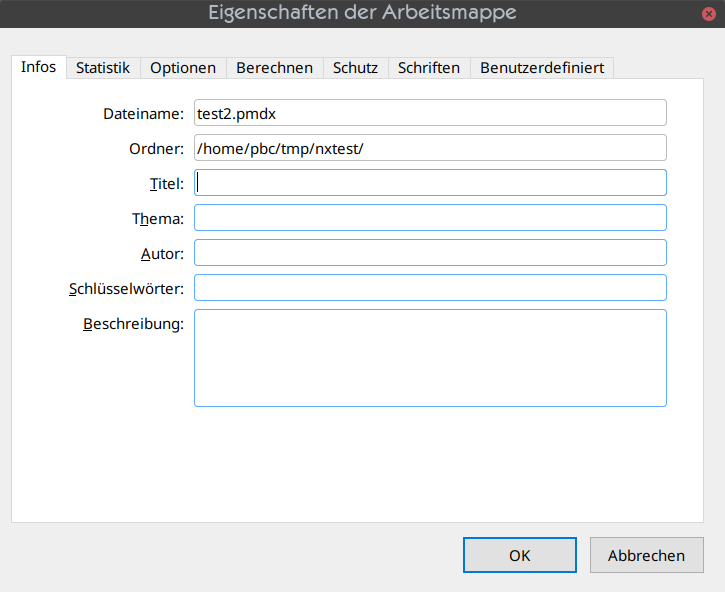Switch to the Infos tab
Screen dimensions: 725x592
point(39,68)
